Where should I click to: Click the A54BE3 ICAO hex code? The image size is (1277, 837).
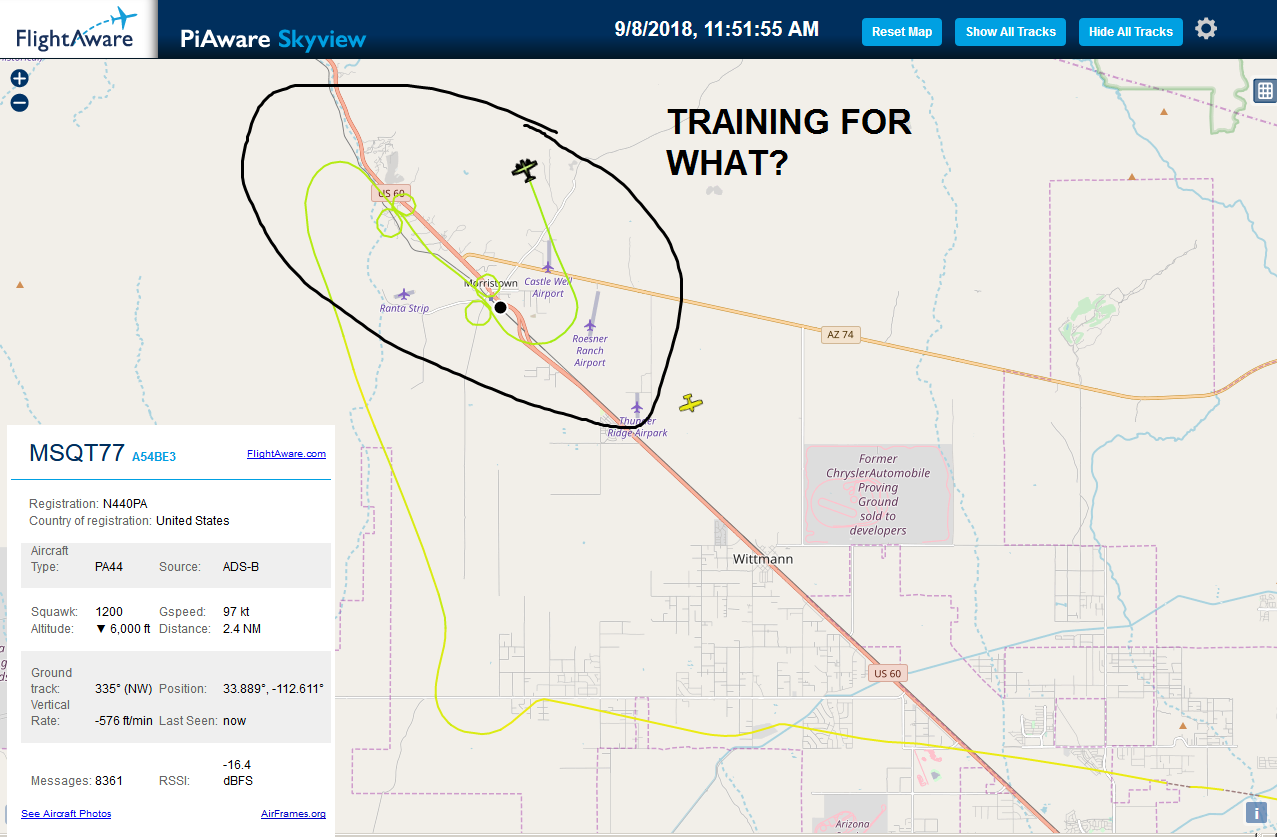(x=154, y=457)
